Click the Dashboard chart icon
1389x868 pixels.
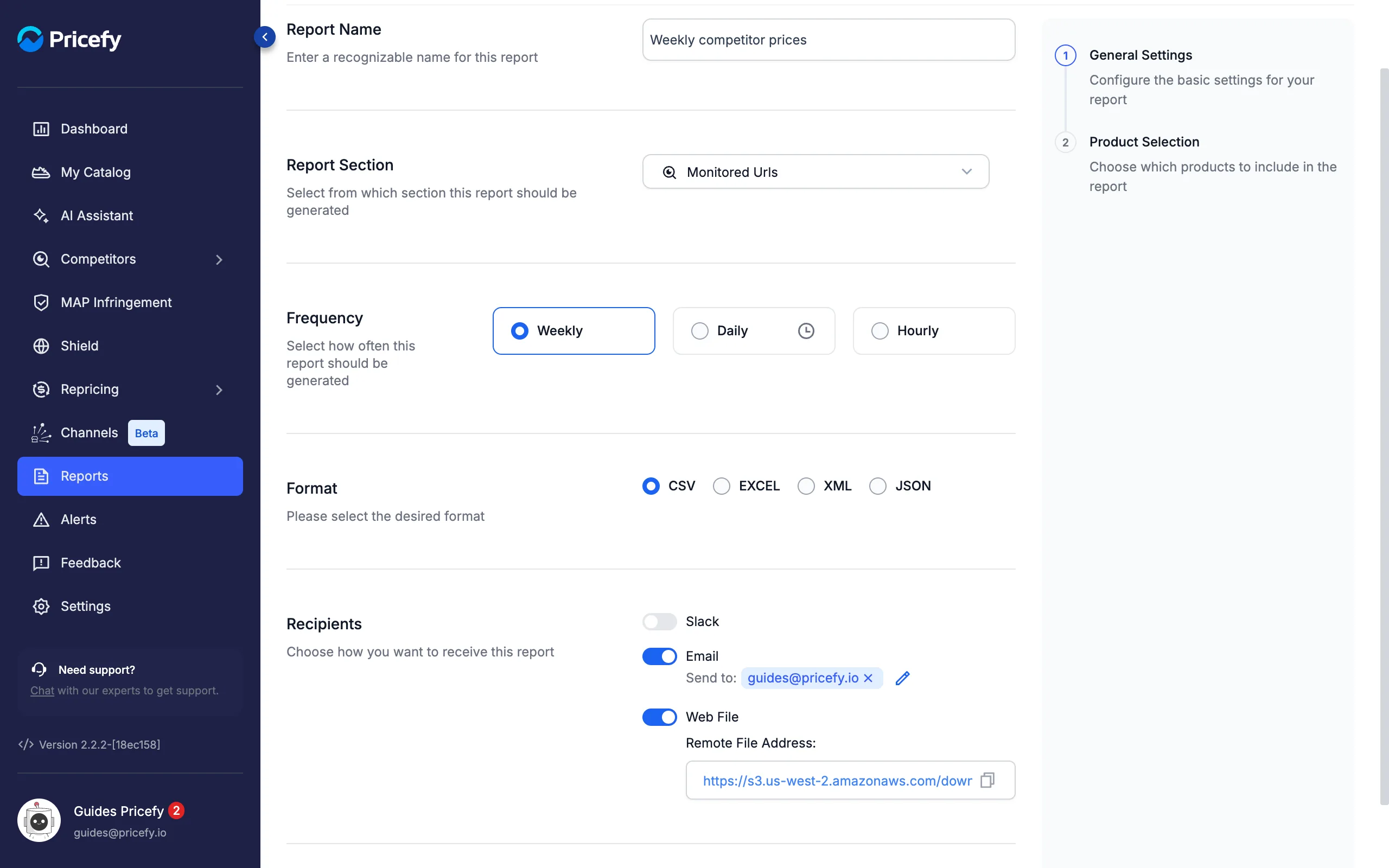click(x=41, y=129)
